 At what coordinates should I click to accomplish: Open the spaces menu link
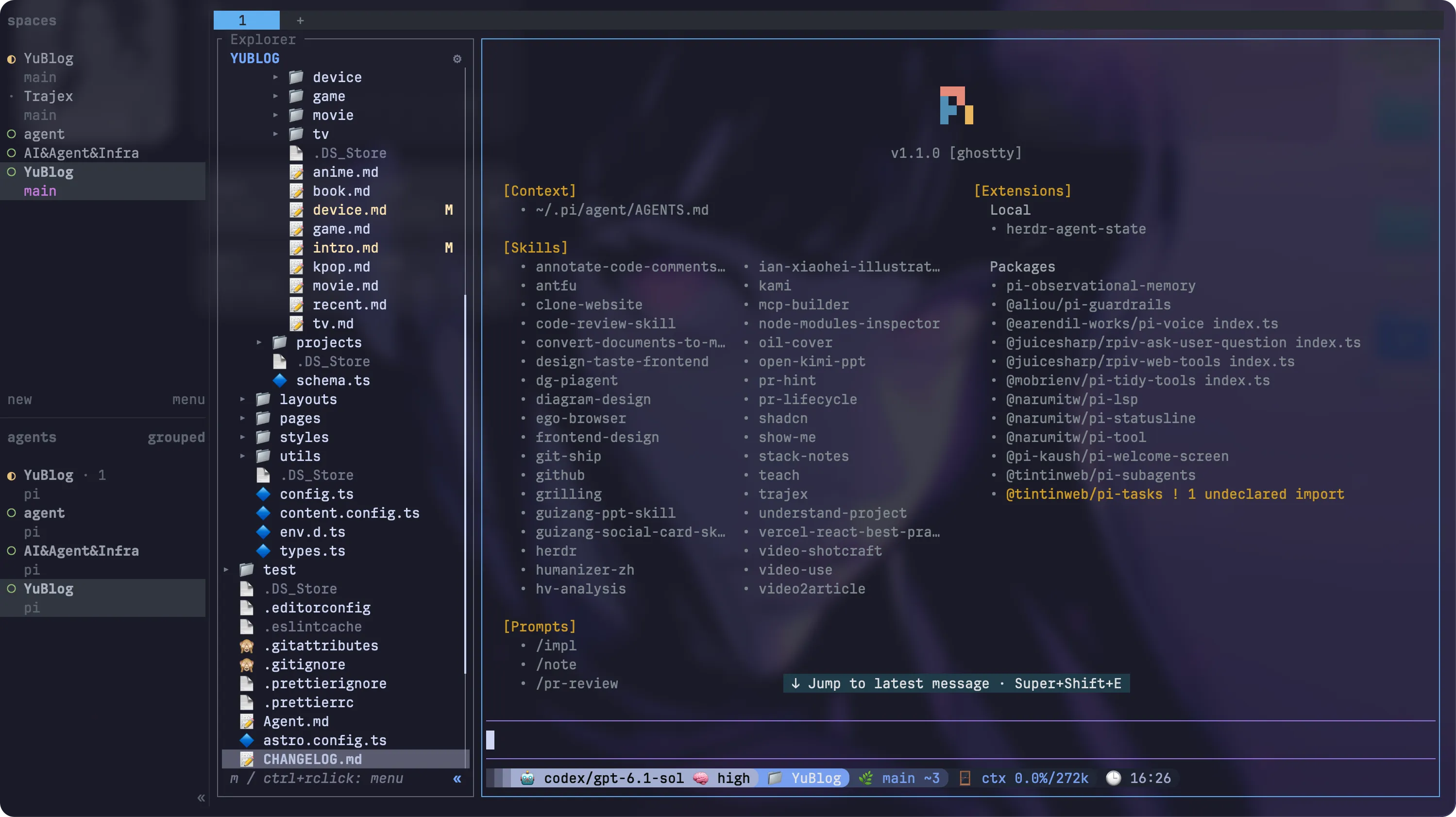(188, 399)
